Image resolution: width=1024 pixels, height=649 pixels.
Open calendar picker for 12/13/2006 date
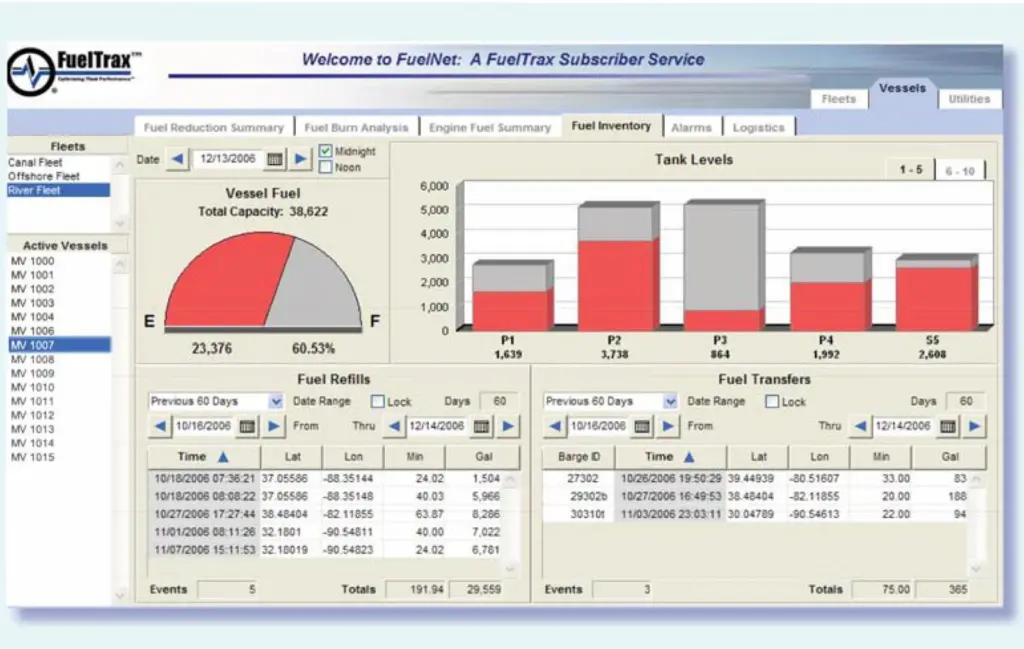(x=275, y=159)
